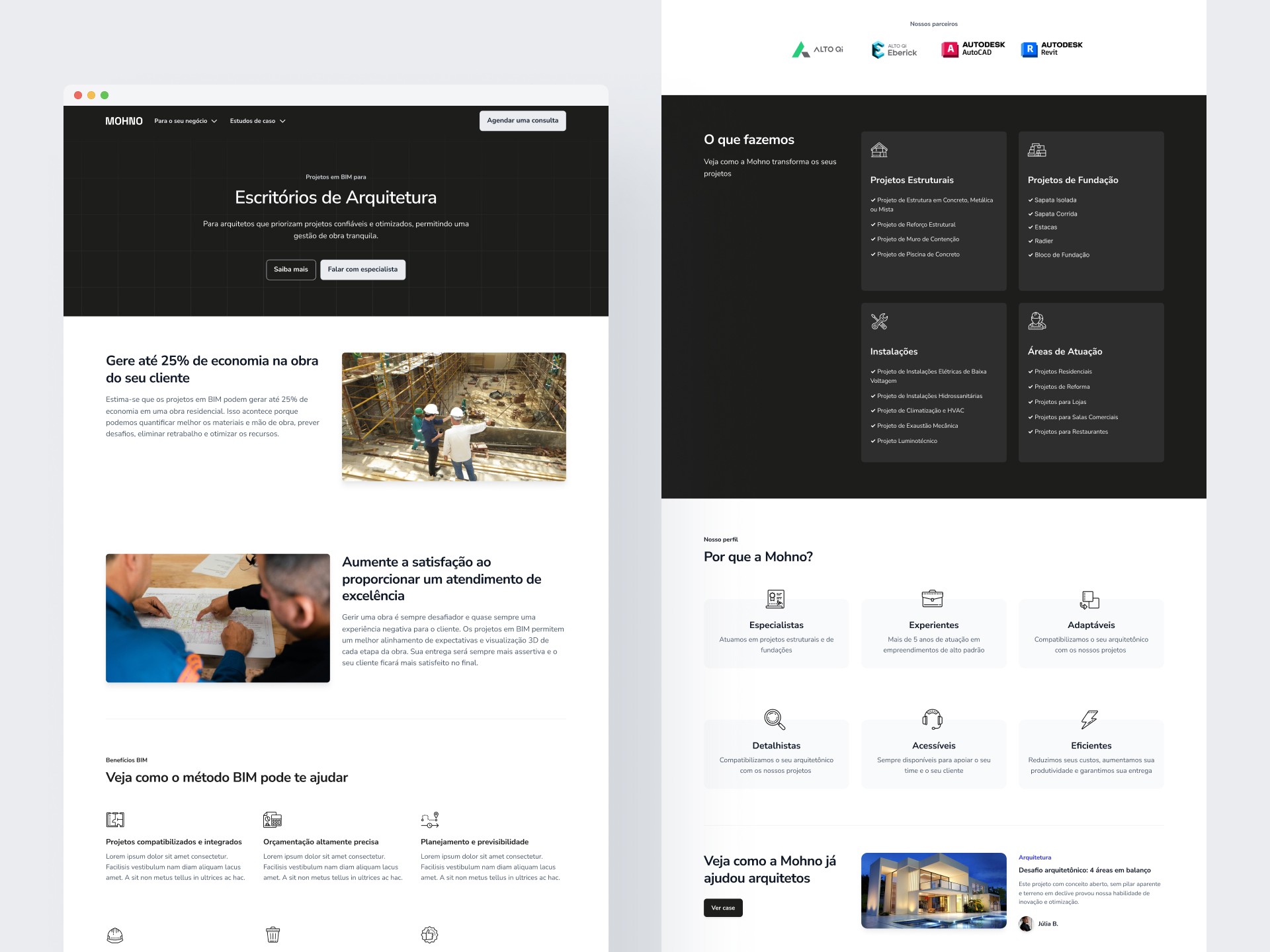1270x952 pixels.
Task: Click the Instalações wrench and screwdriver icon
Action: (879, 322)
